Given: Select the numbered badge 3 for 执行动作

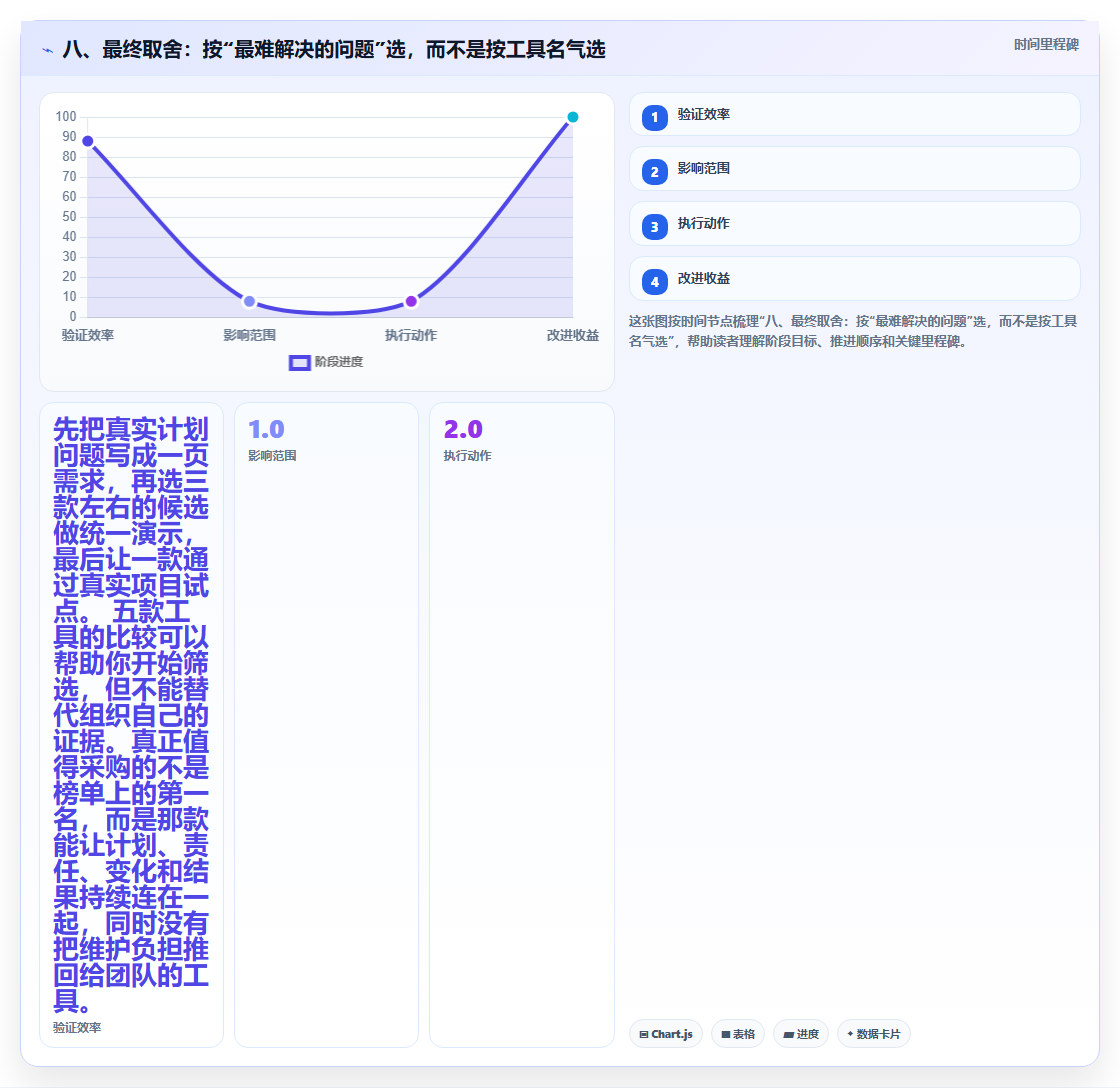Looking at the screenshot, I should (654, 226).
